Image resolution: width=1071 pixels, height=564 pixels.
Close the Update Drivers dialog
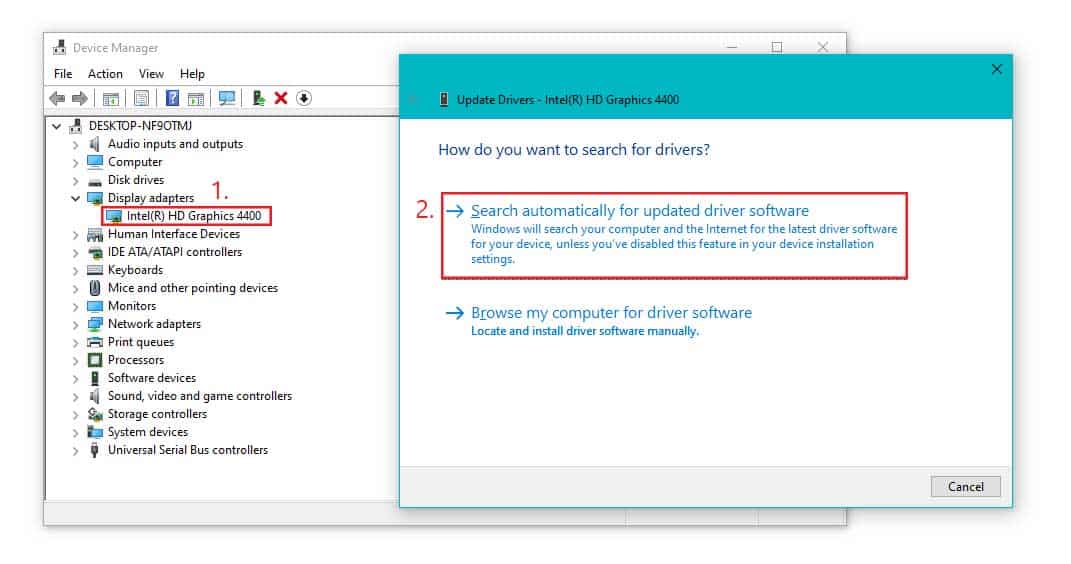coord(997,69)
